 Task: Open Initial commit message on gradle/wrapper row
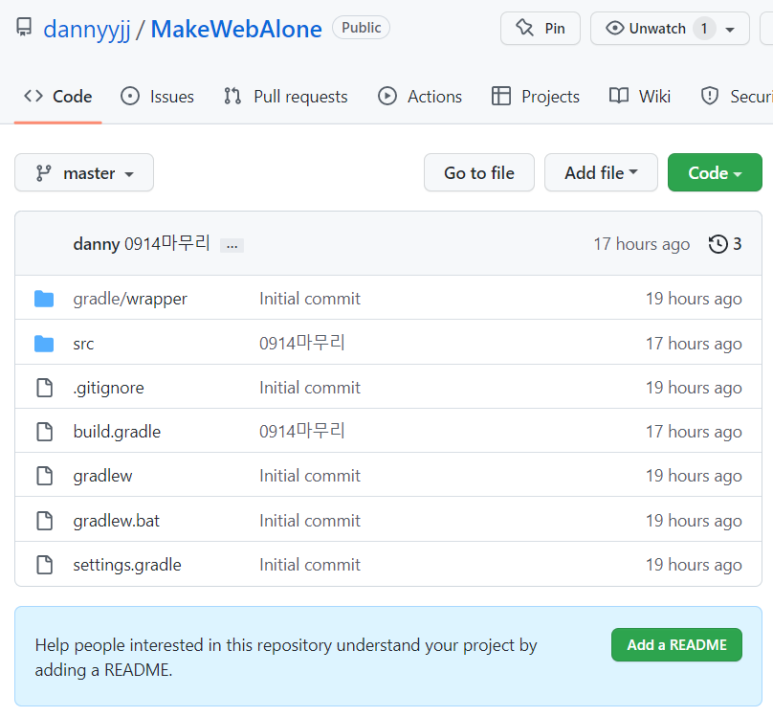tap(310, 298)
